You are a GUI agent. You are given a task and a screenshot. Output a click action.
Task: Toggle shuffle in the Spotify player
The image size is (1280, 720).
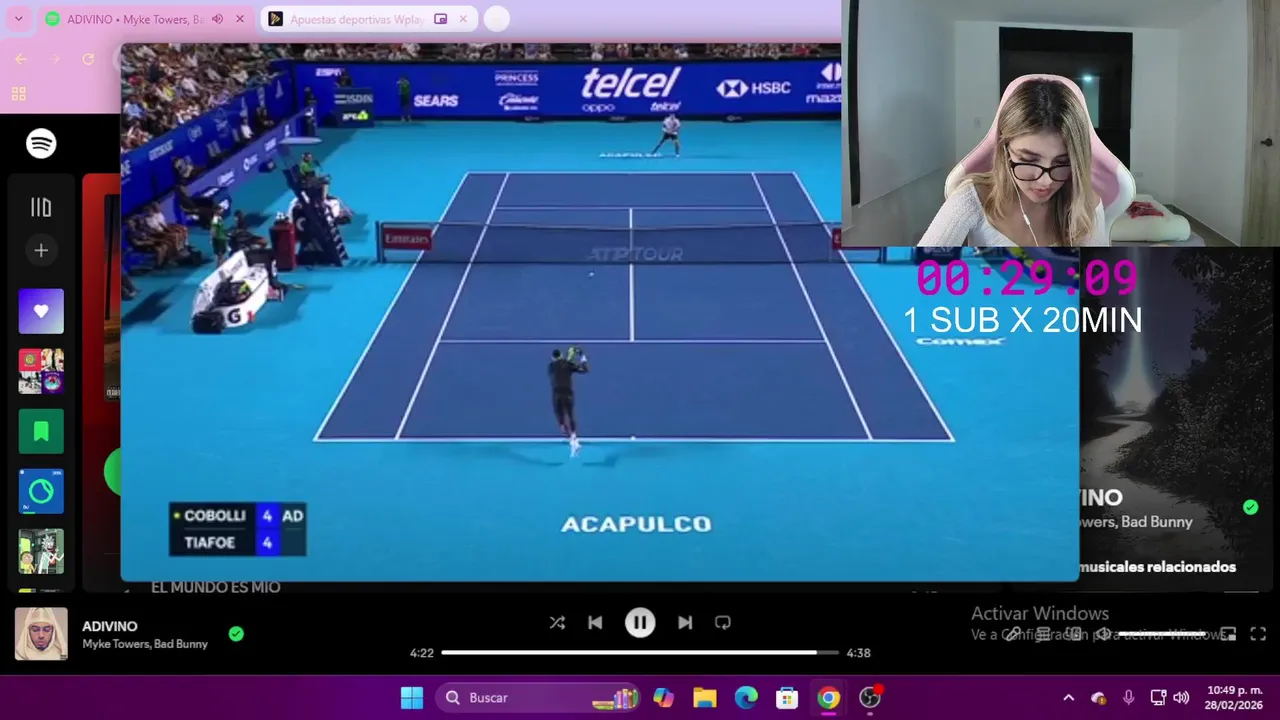[557, 622]
